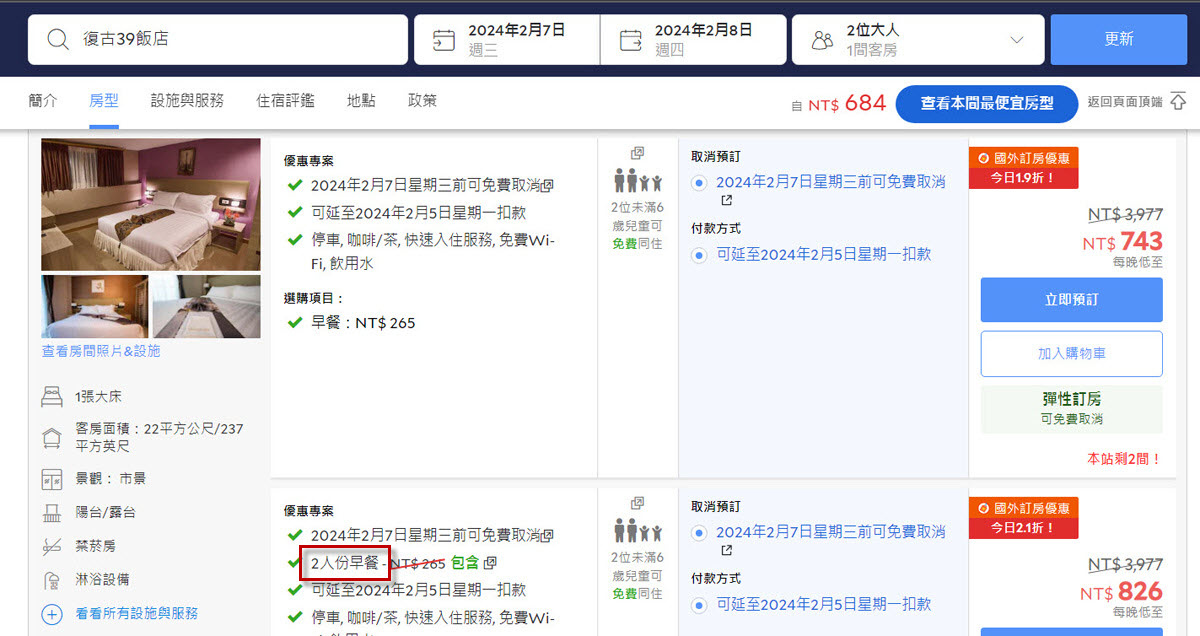Click 返回頁面頂端 text link
This screenshot has height=636, width=1200.
click(x=1125, y=102)
